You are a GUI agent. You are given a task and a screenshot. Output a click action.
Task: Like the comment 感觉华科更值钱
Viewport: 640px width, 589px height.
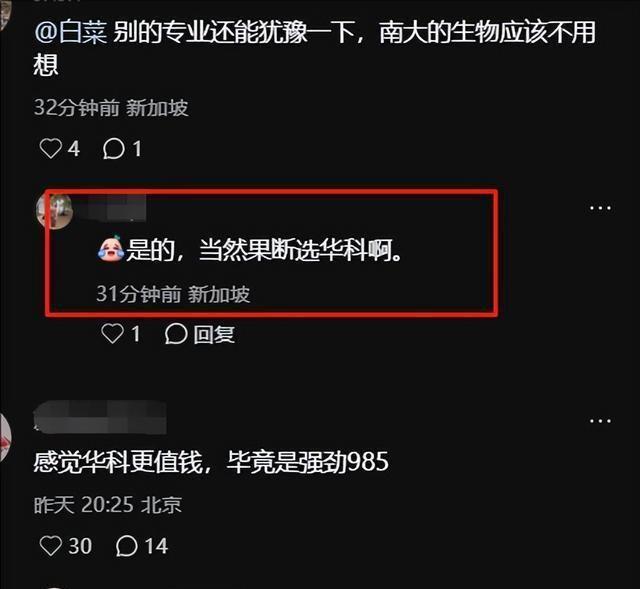(x=51, y=546)
